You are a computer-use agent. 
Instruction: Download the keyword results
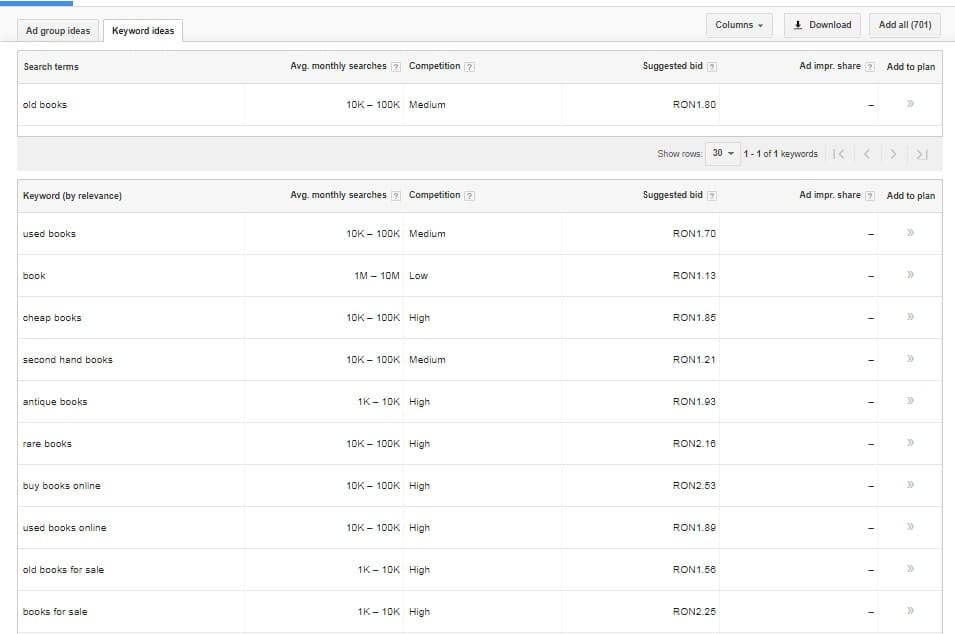coord(822,24)
